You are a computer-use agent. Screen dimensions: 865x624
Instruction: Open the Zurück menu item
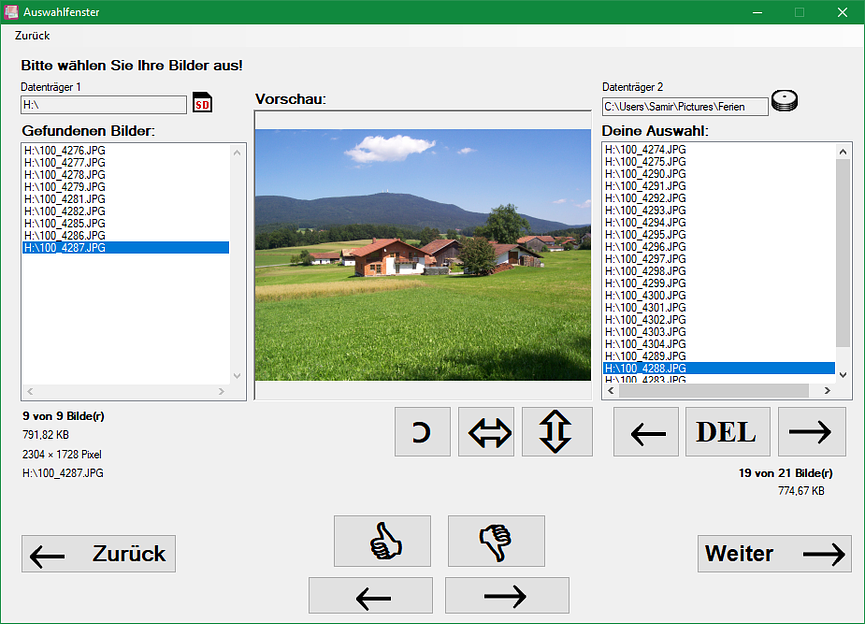click(x=32, y=35)
